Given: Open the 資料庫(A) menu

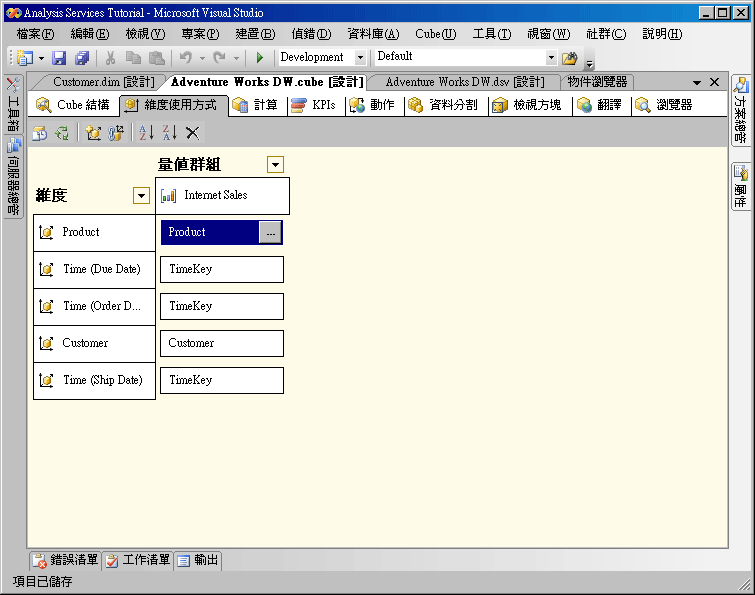Looking at the screenshot, I should [374, 34].
